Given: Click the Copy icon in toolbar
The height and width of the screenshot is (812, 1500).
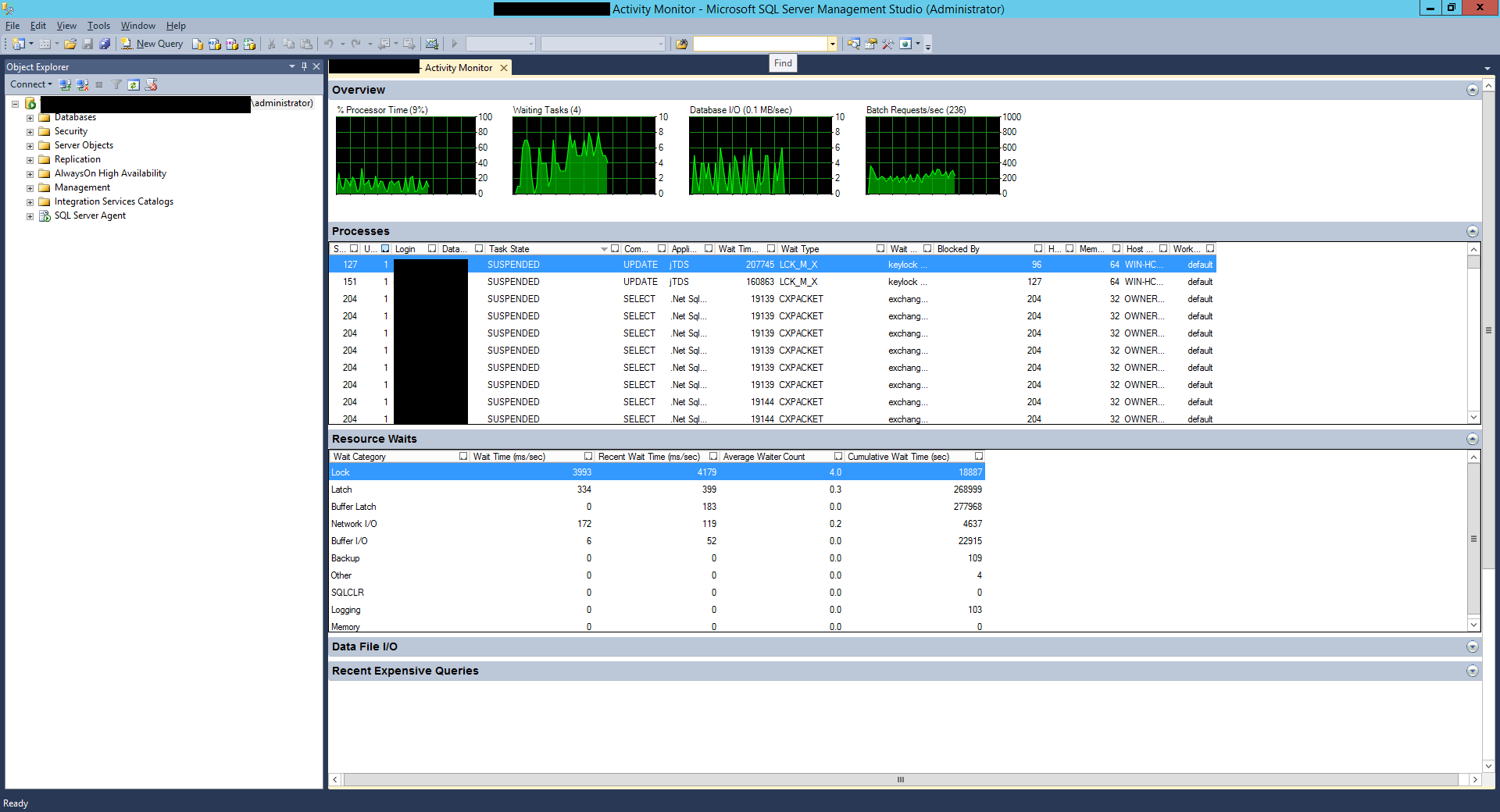Looking at the screenshot, I should click(x=289, y=44).
